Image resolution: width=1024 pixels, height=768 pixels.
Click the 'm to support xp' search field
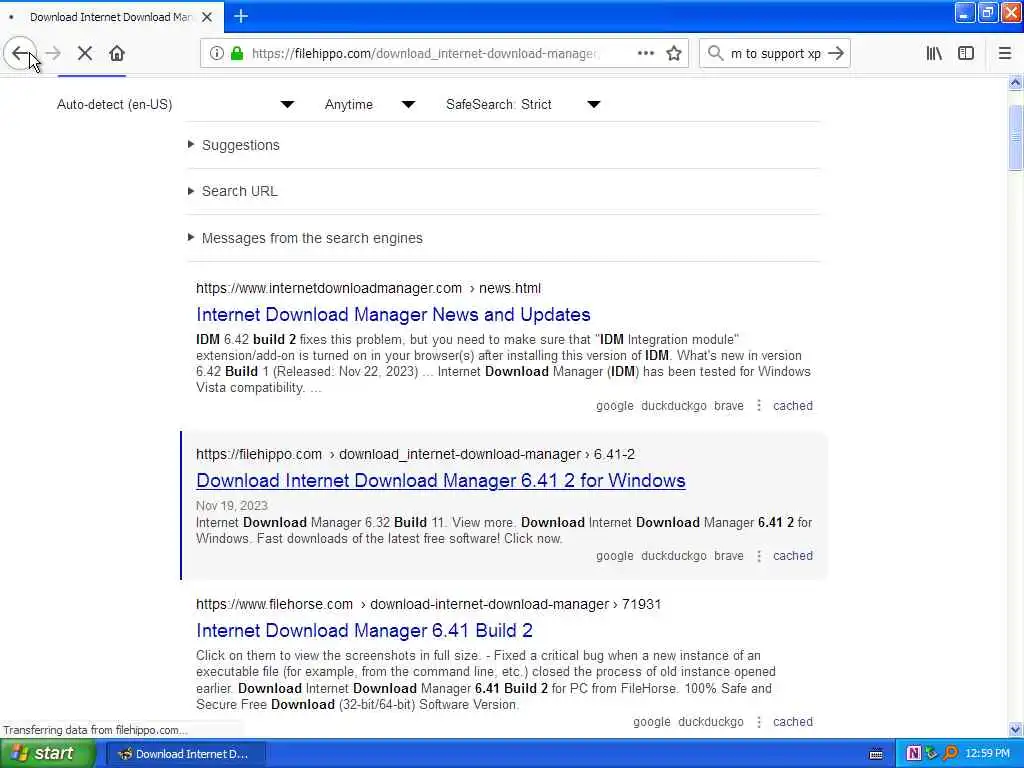pos(775,53)
